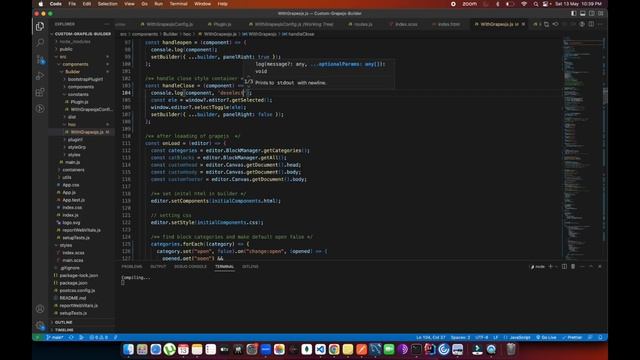This screenshot has height=360, width=640.
Task: Open the notifications bell in status bar
Action: point(600,338)
